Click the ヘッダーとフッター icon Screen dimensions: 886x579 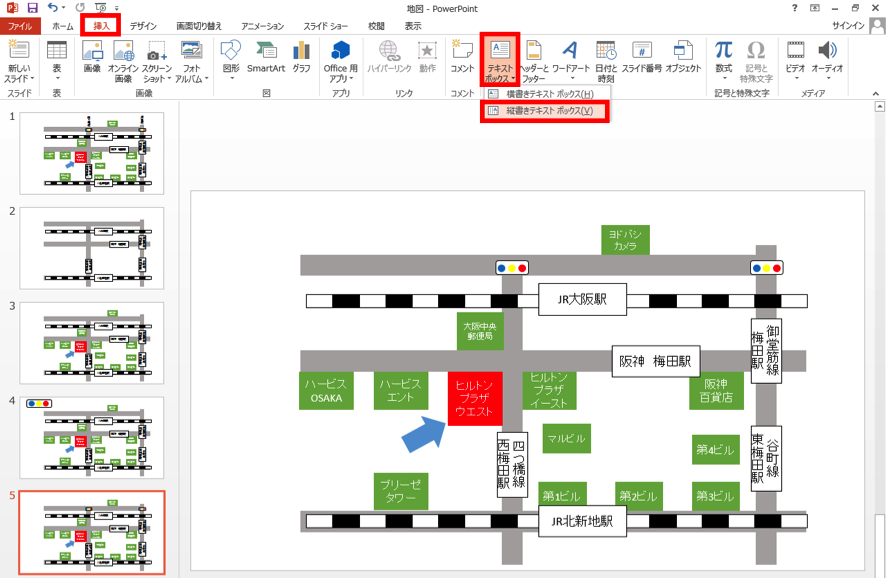[533, 50]
